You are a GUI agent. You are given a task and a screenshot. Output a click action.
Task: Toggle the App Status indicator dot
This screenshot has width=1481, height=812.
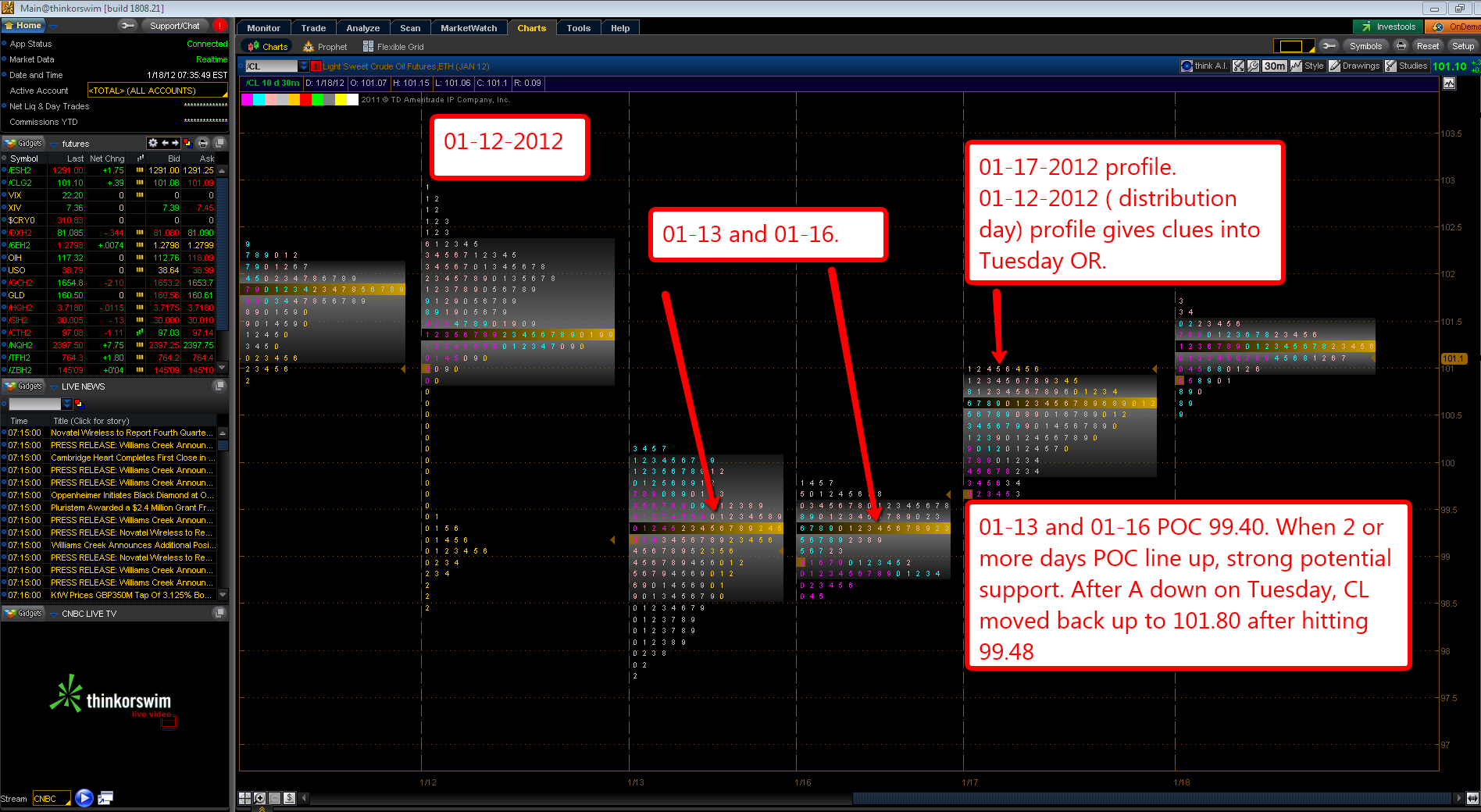(4, 44)
